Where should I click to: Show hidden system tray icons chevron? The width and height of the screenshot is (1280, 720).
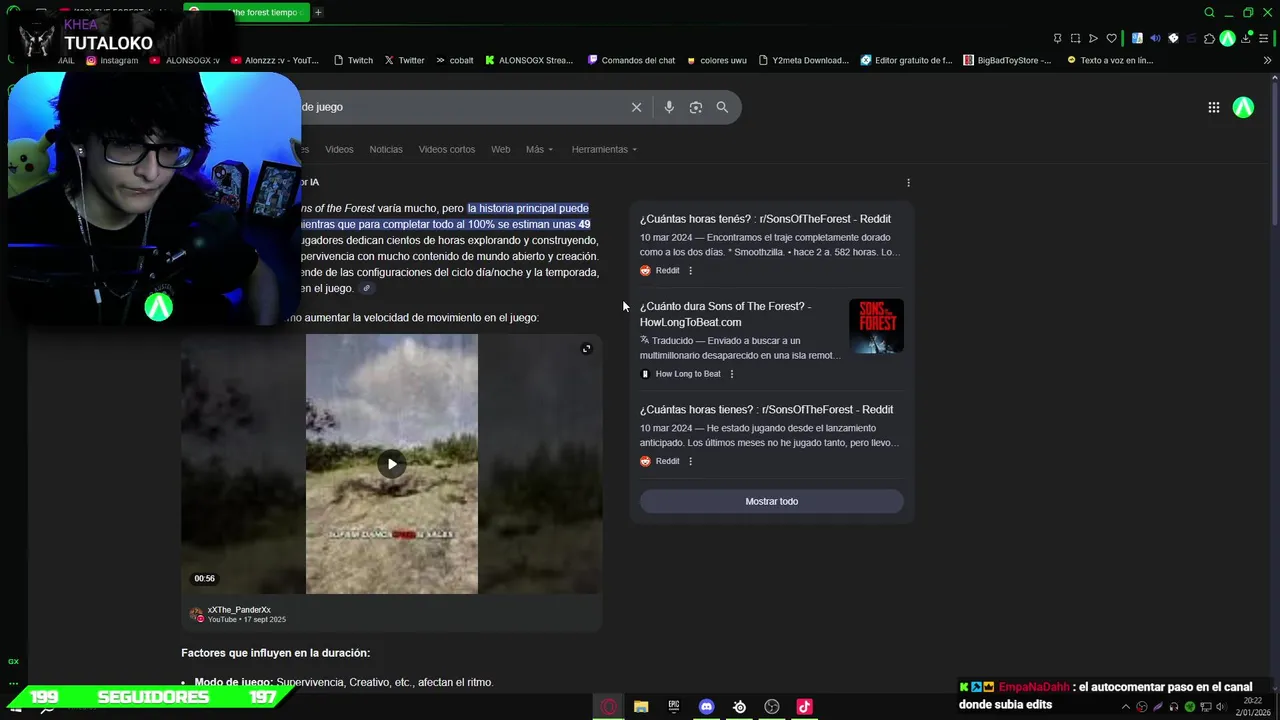1126,707
